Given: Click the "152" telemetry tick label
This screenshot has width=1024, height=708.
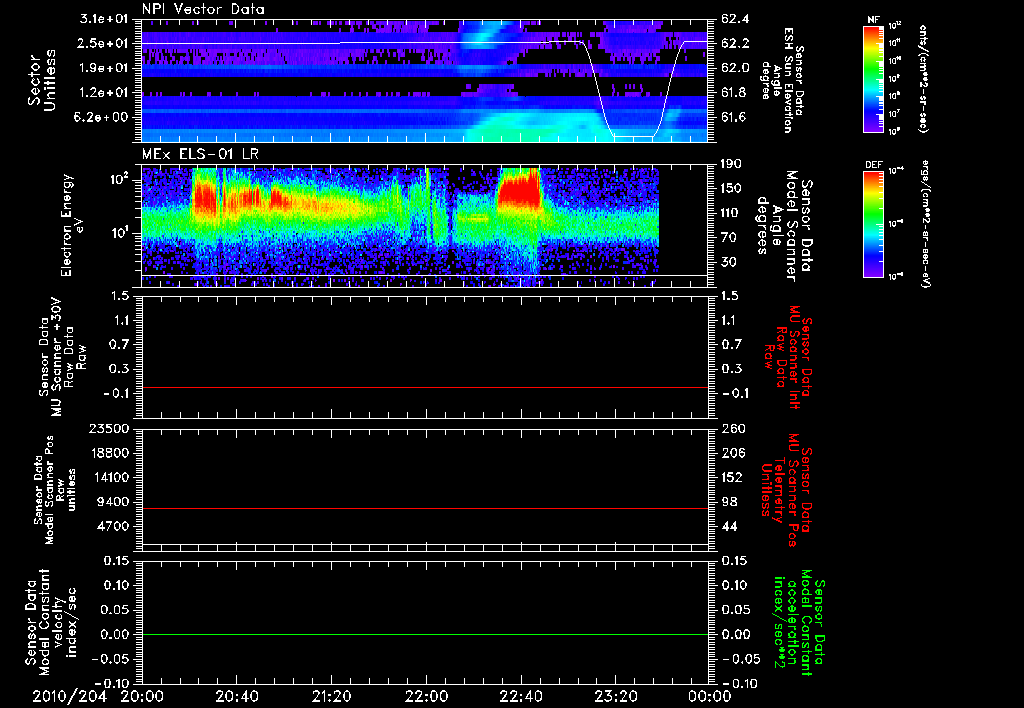Looking at the screenshot, I should point(732,477).
